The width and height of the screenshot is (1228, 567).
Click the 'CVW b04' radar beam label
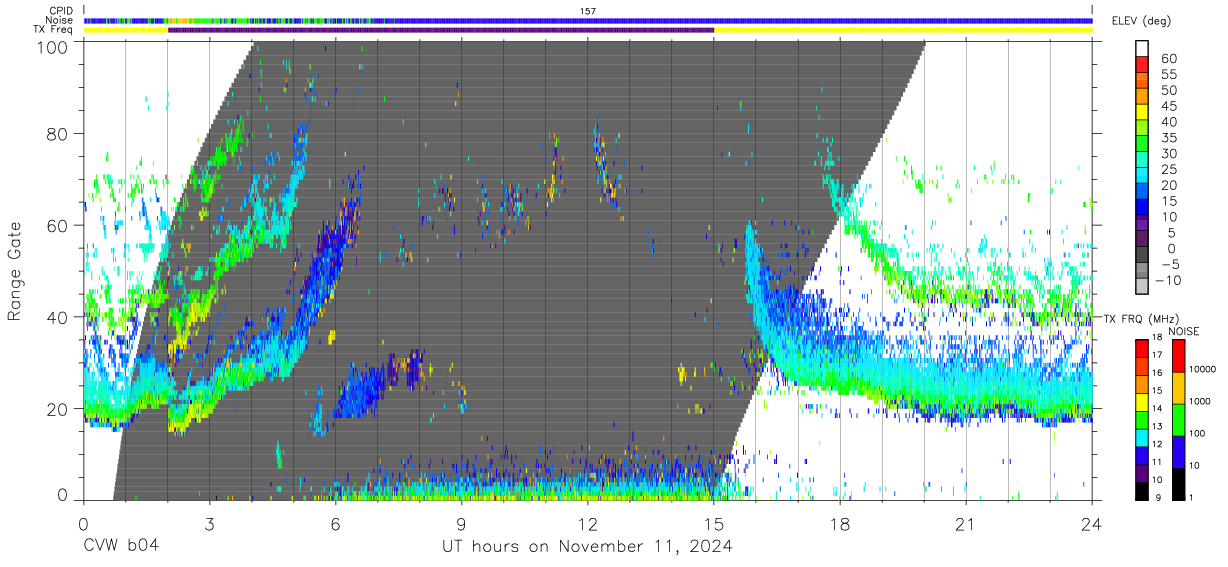pyautogui.click(x=121, y=547)
